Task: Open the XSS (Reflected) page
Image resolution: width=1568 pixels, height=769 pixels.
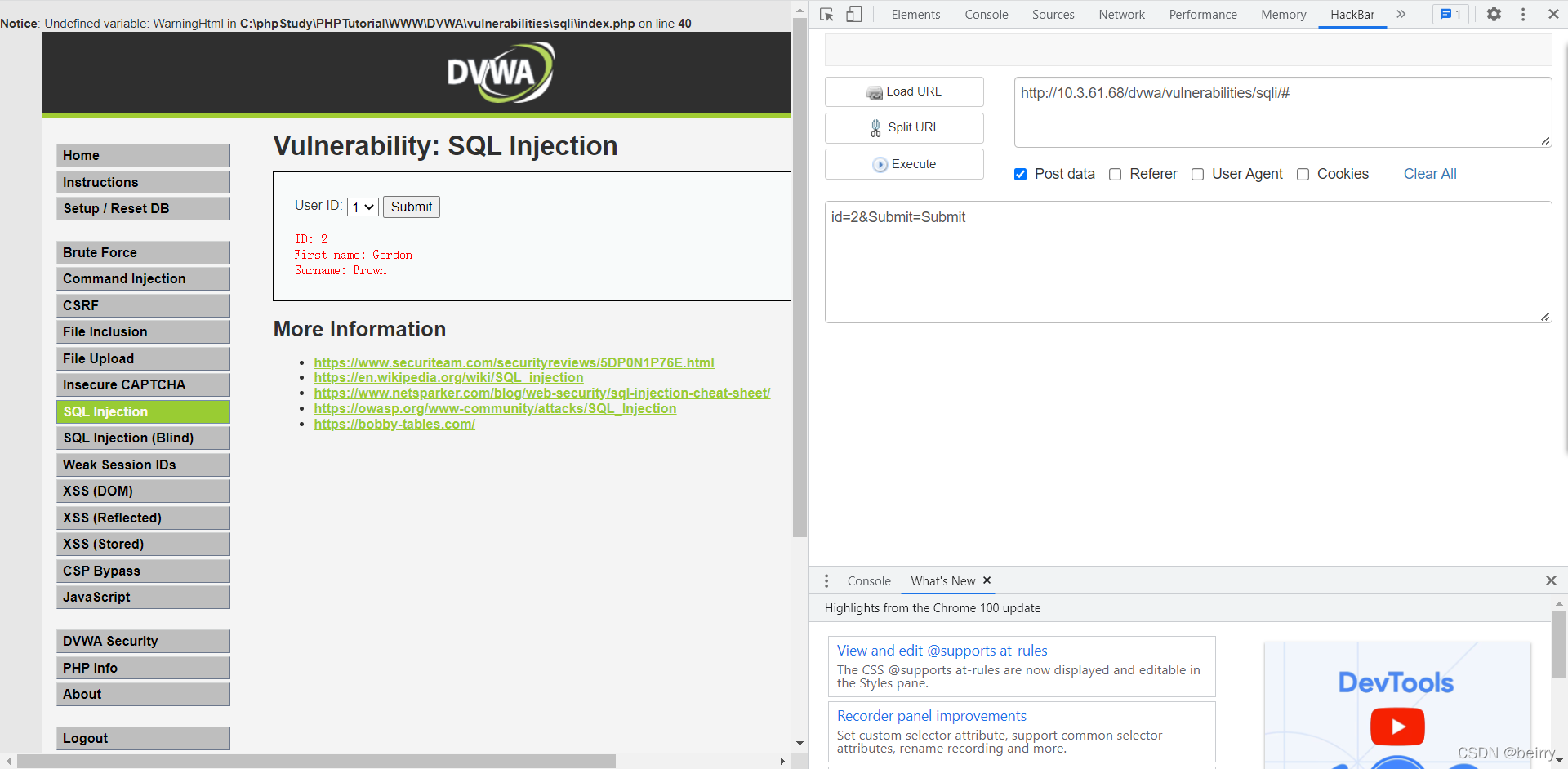Action: coord(143,518)
